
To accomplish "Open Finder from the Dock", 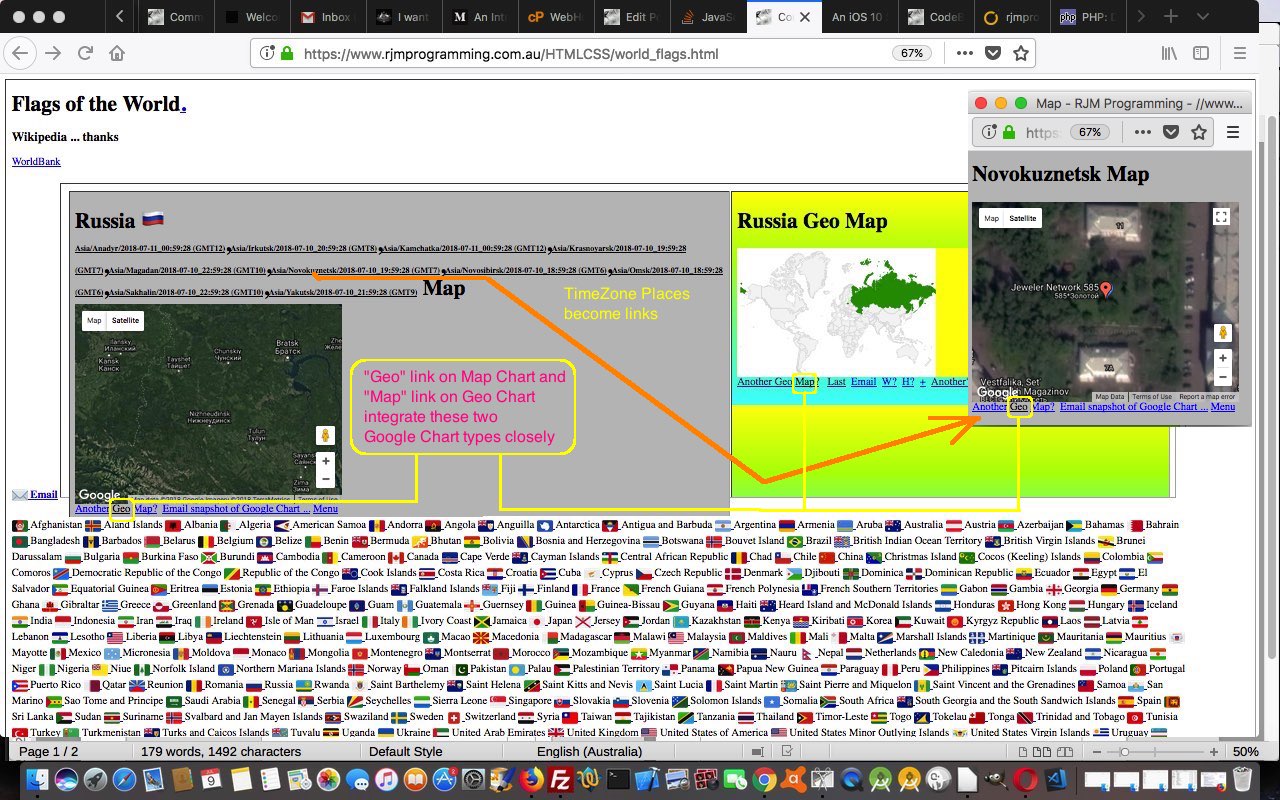I will click(x=37, y=779).
